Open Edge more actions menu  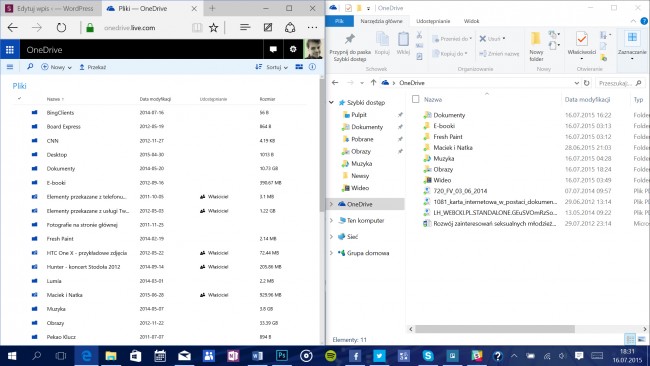313,27
